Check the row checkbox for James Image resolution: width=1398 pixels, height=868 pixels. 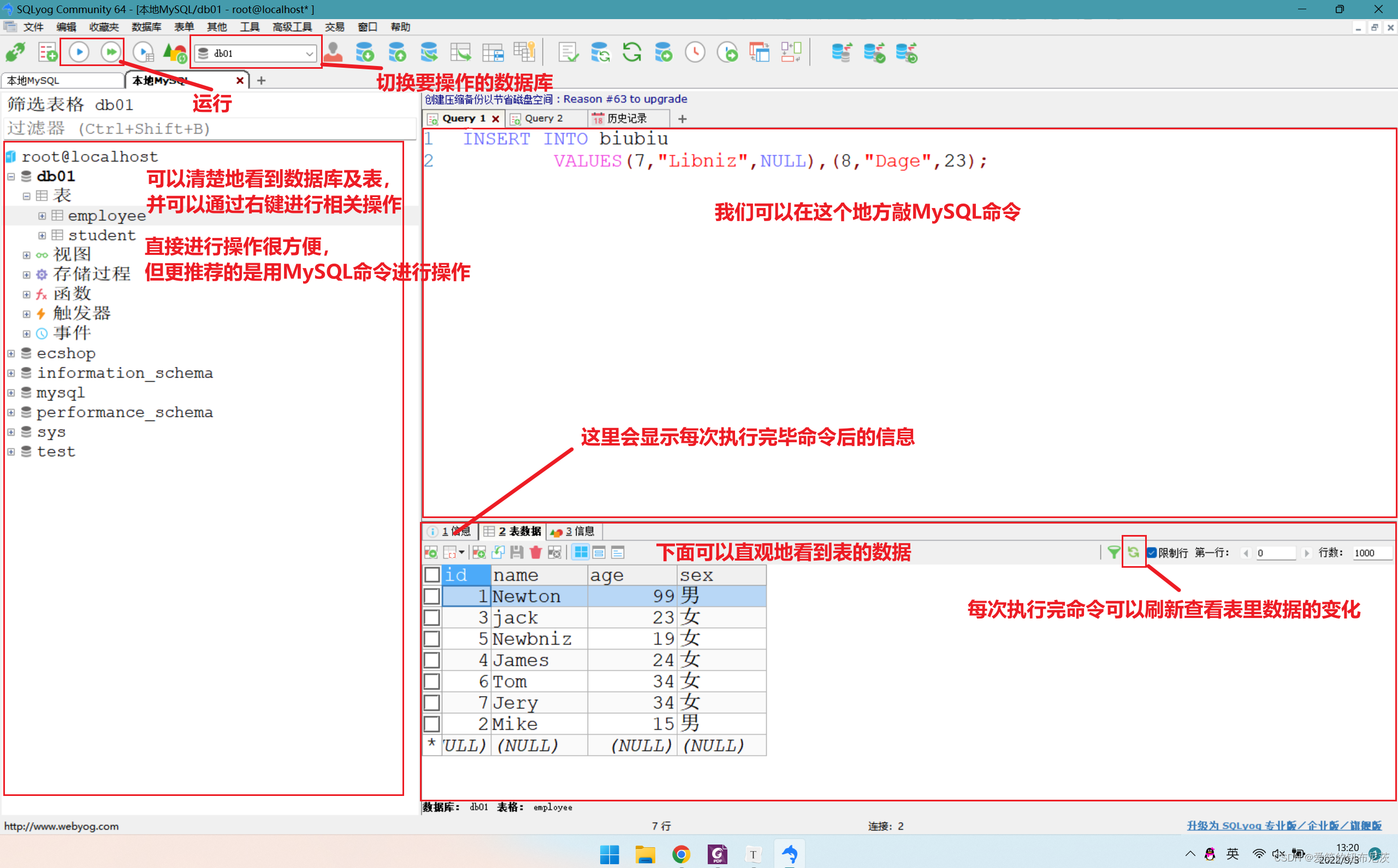click(432, 660)
